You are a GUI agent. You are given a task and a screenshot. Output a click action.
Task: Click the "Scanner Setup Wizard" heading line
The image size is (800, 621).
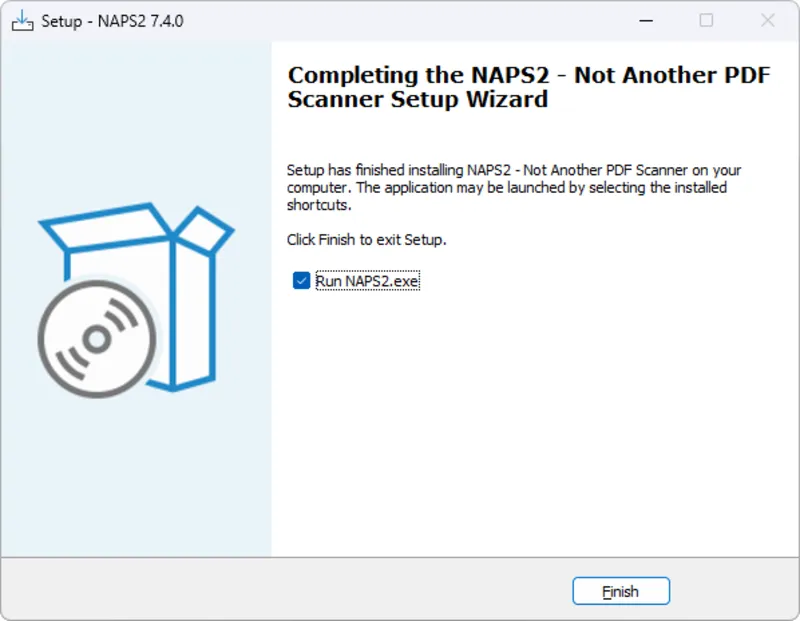[417, 100]
